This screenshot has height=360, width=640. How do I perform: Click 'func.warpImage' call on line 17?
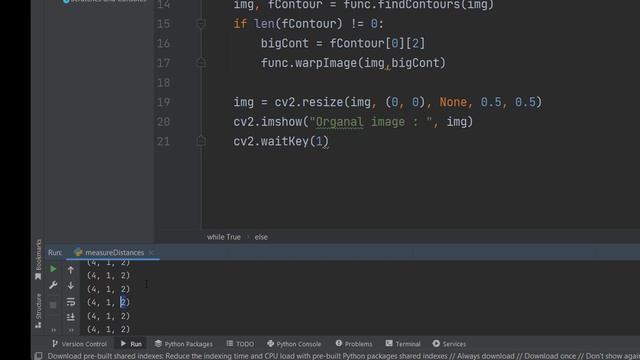(x=309, y=63)
